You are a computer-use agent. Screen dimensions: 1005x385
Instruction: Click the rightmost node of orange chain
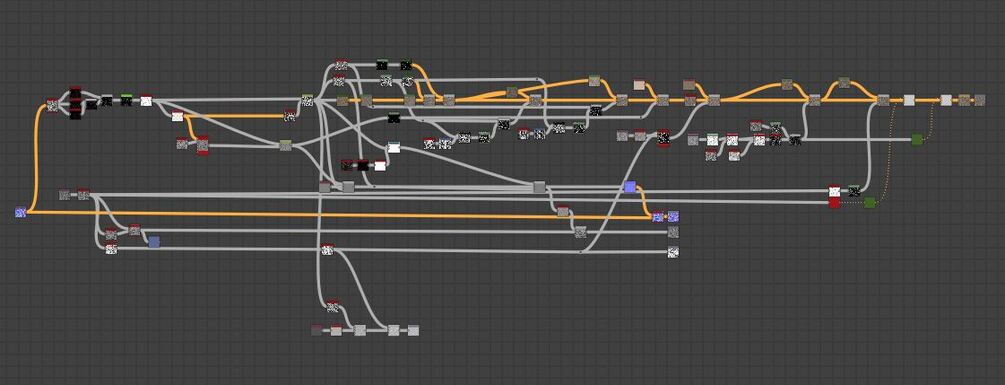979,99
